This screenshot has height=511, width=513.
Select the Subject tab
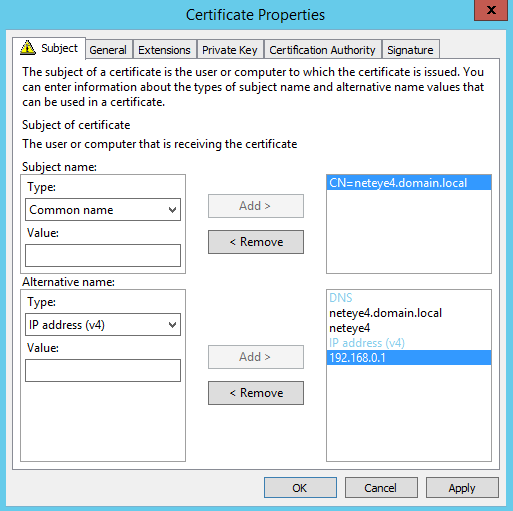click(49, 48)
